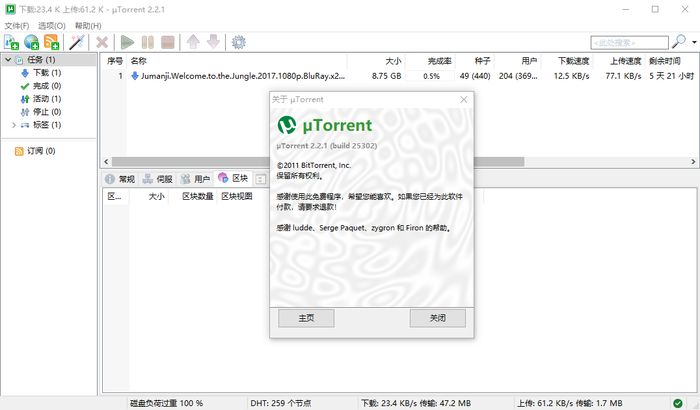700x410 pixels.
Task: Switch to the 用户 peers tab
Action: point(195,179)
